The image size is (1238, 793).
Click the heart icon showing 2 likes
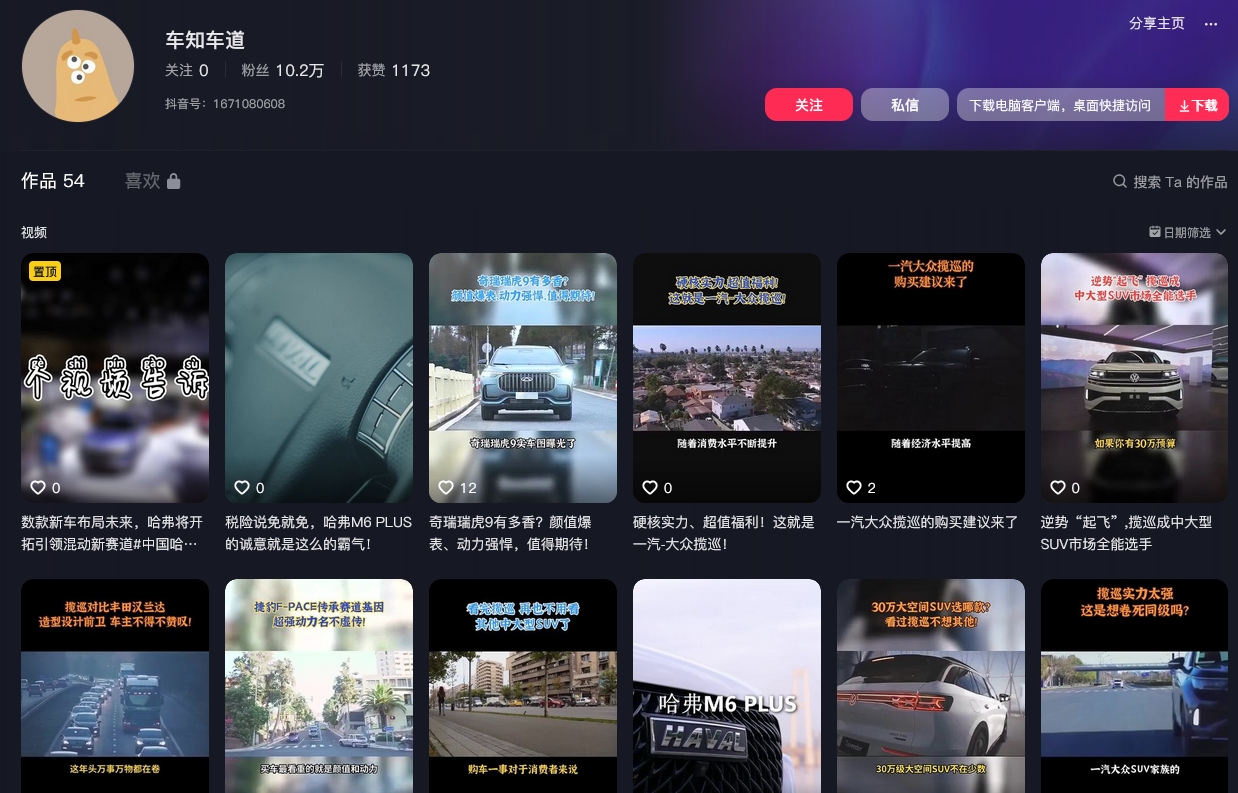[854, 488]
